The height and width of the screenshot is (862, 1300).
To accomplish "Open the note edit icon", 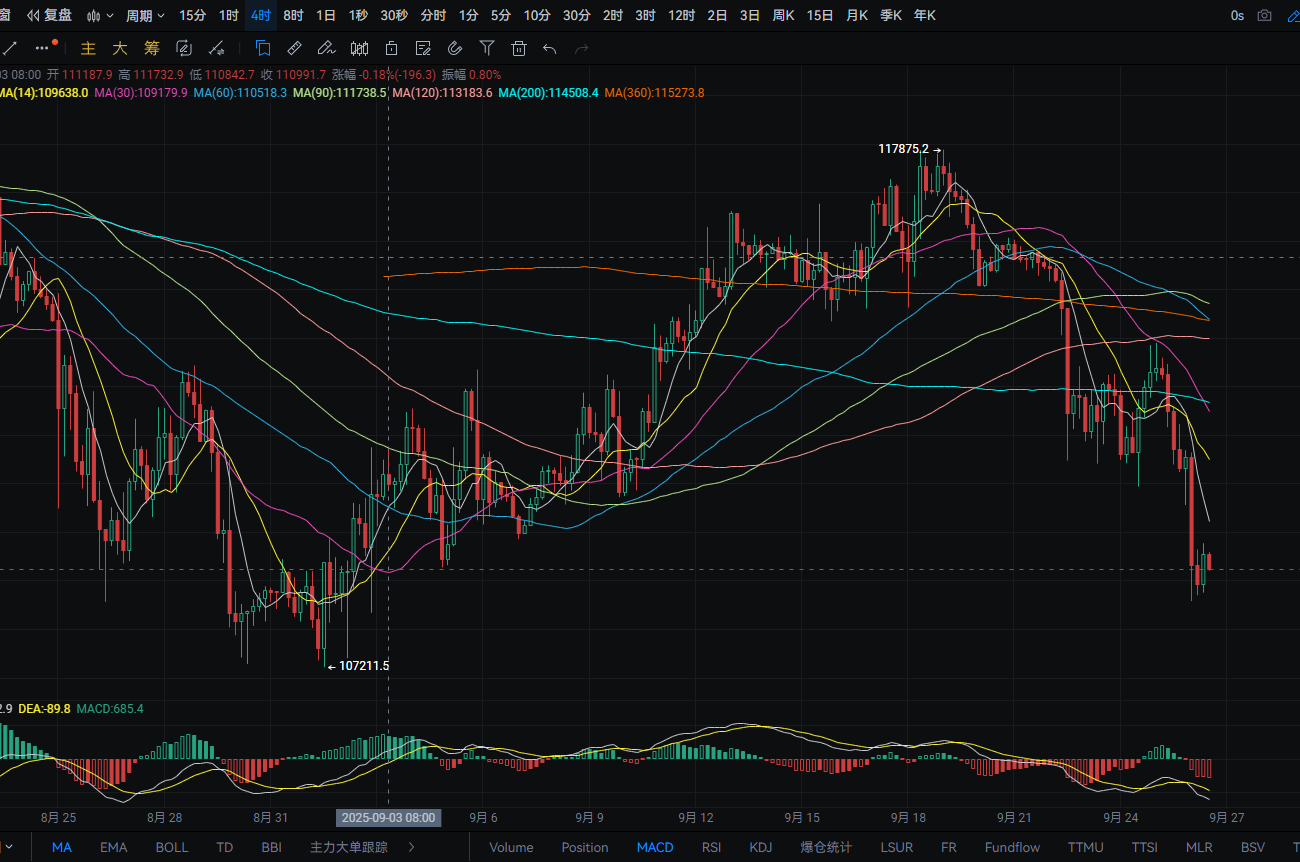I will pos(423,47).
